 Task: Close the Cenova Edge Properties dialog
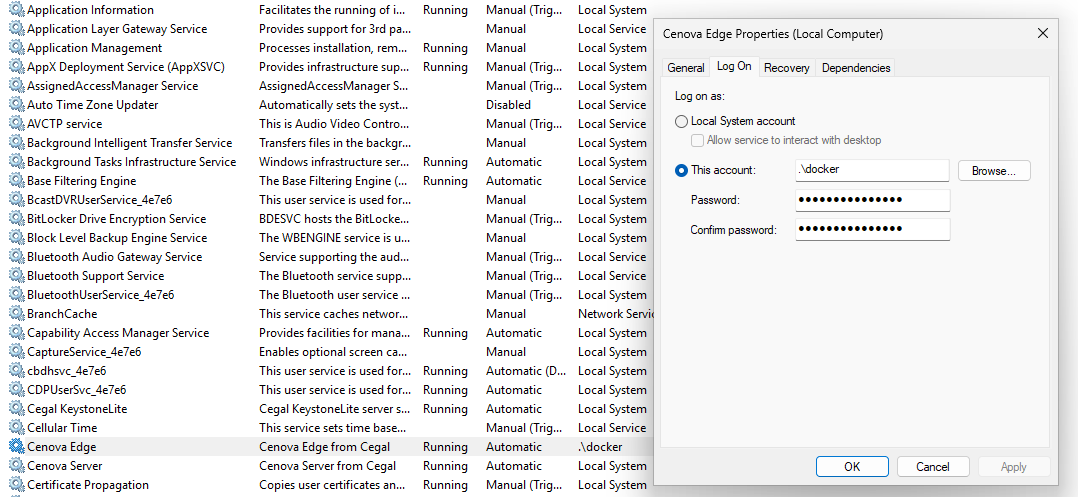pyautogui.click(x=1043, y=34)
